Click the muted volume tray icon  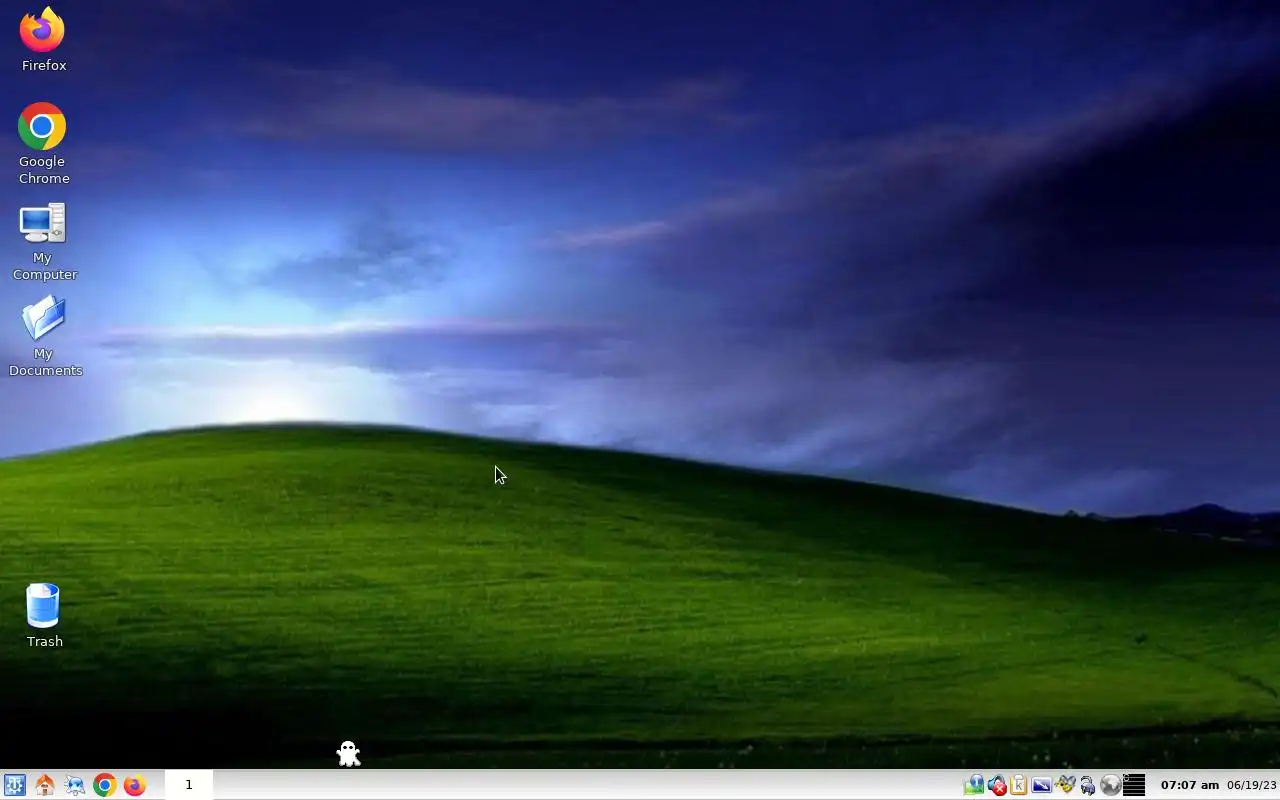[997, 785]
